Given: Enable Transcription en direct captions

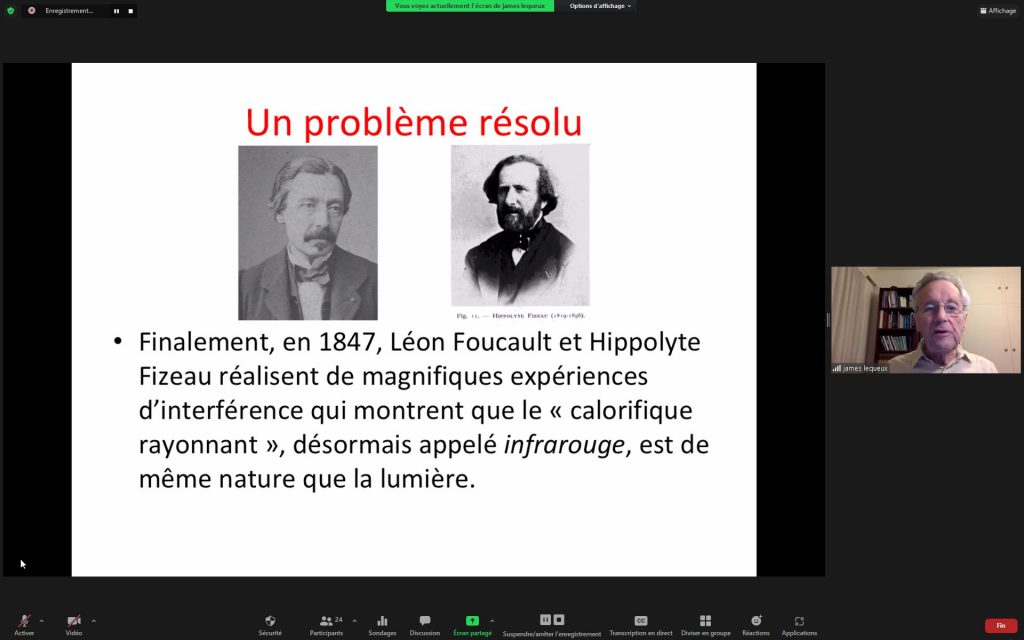Looking at the screenshot, I should 641,624.
